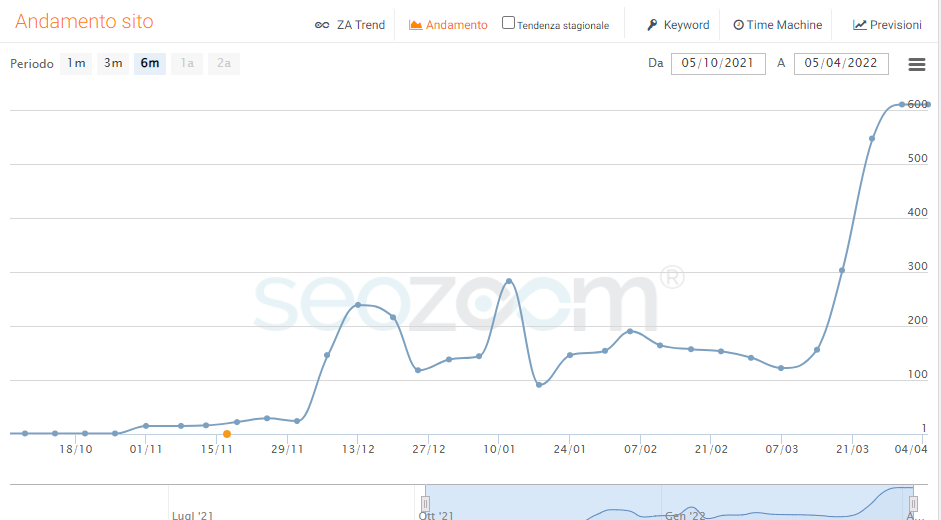The image size is (941, 520).
Task: Enable Tendenza stagionale checkbox
Action: 508,23
